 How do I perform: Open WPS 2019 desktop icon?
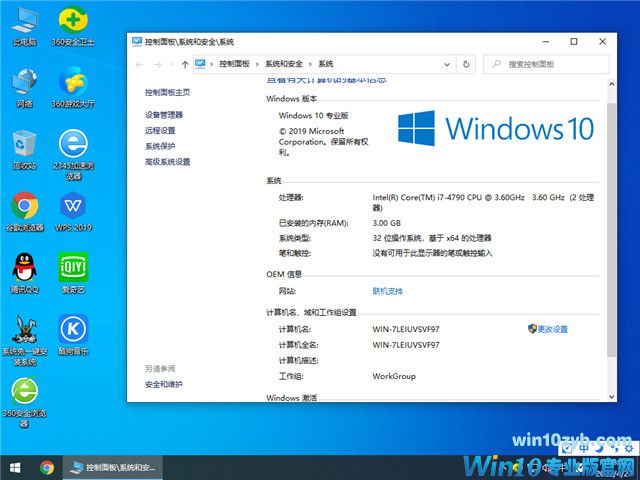(x=73, y=211)
